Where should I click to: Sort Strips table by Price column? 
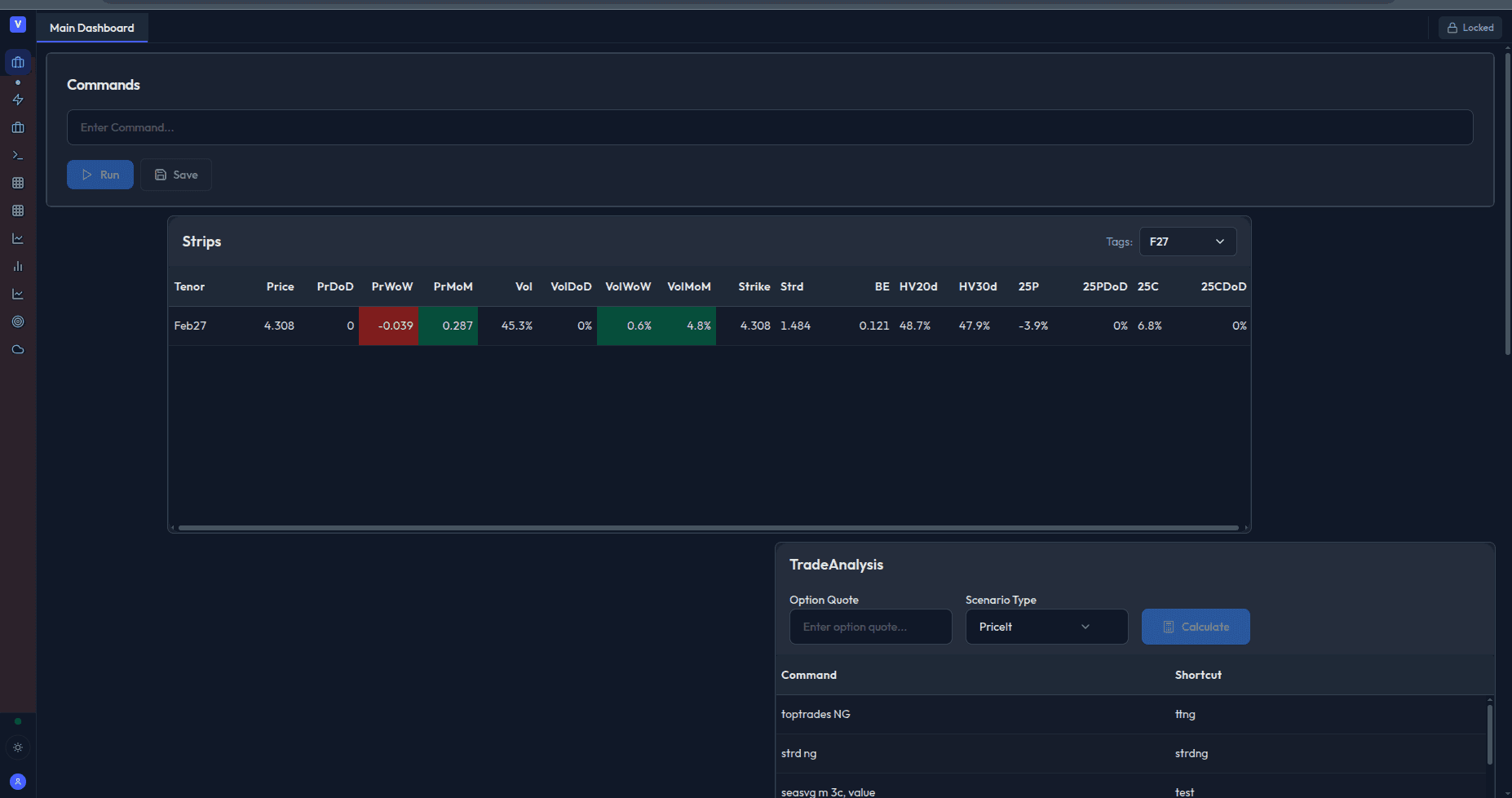280,286
